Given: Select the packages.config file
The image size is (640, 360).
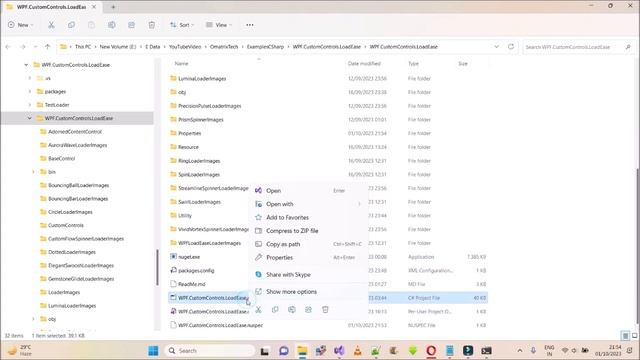Looking at the screenshot, I should click(196, 270).
